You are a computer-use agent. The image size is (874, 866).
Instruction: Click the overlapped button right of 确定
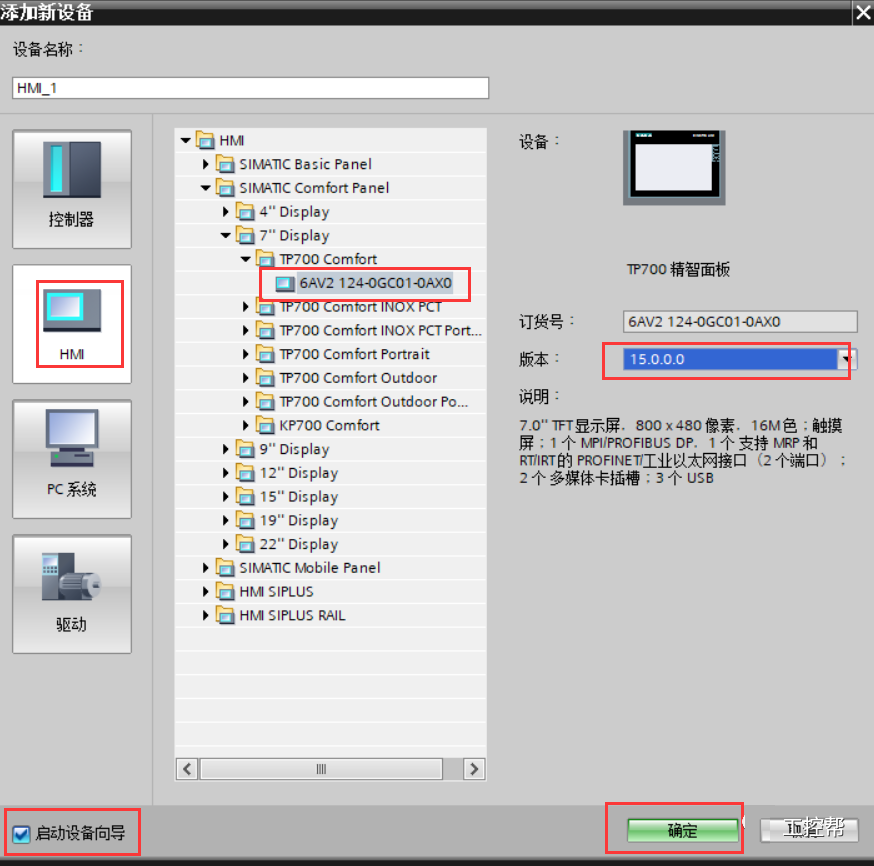809,830
